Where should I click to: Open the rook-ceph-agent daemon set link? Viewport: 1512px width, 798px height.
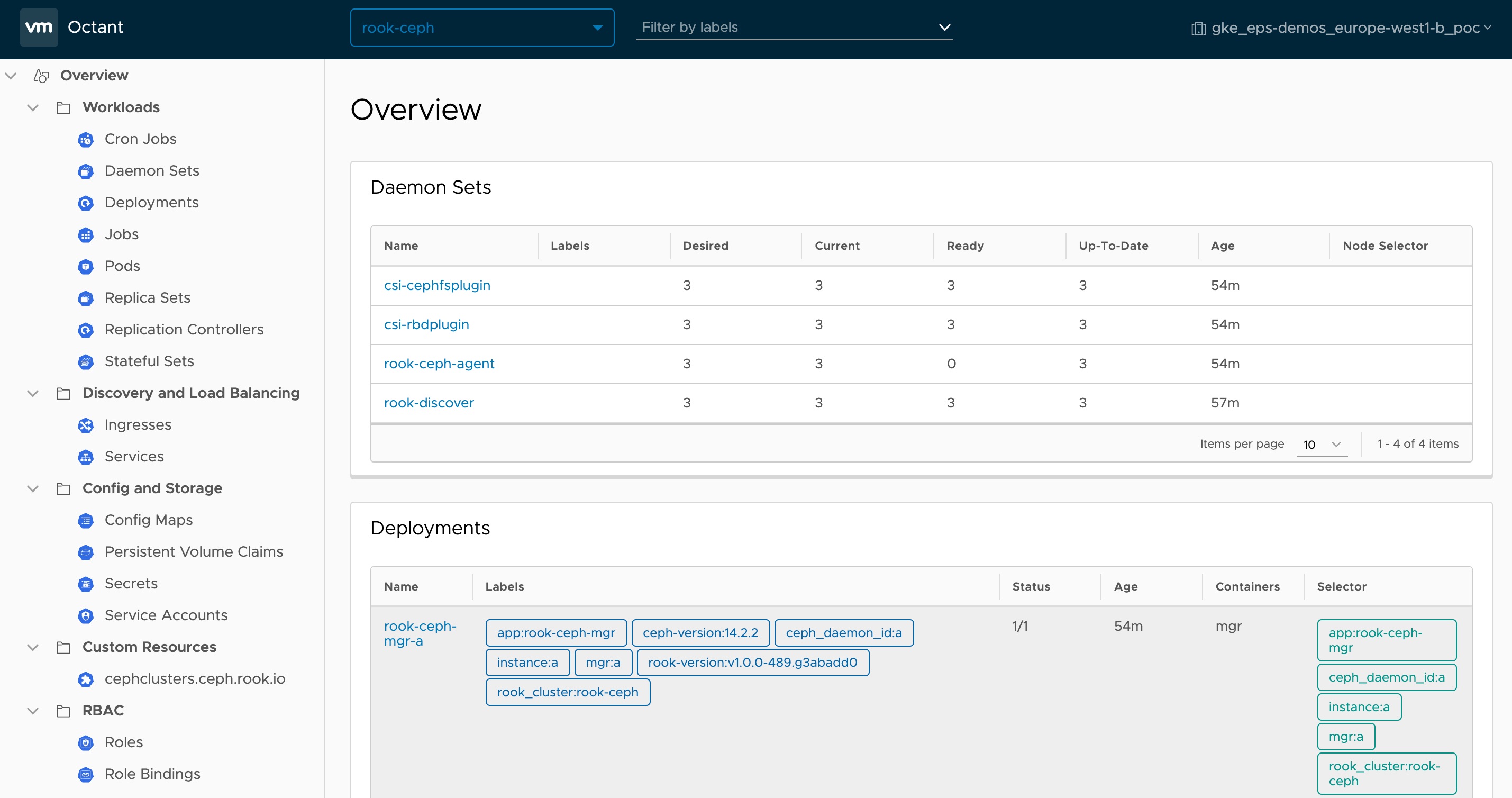point(439,364)
